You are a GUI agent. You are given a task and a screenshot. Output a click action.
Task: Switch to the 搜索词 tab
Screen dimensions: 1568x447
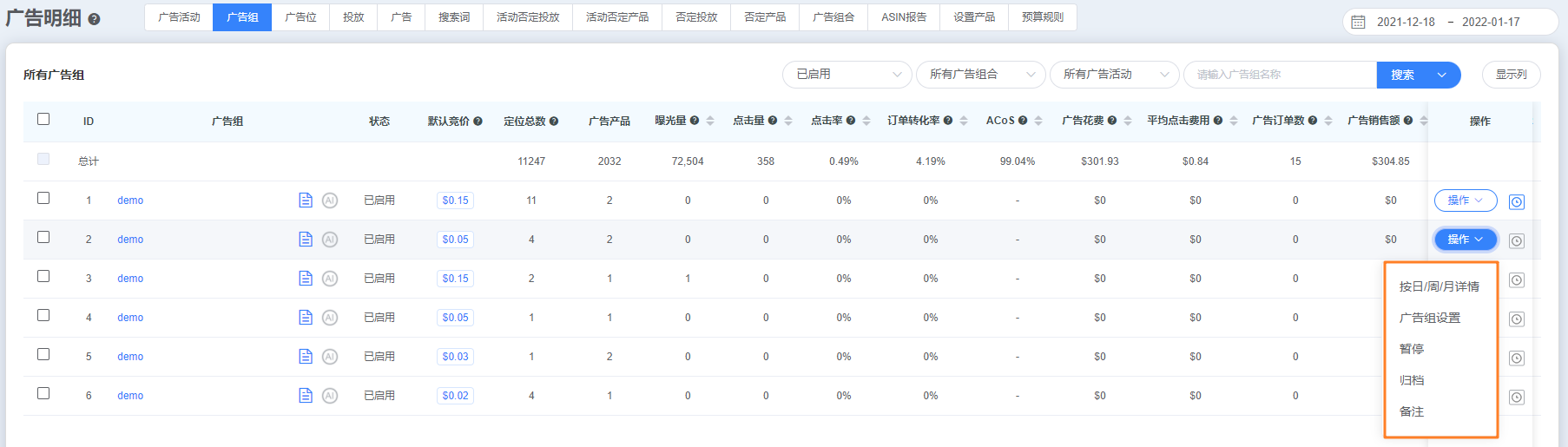(x=454, y=17)
